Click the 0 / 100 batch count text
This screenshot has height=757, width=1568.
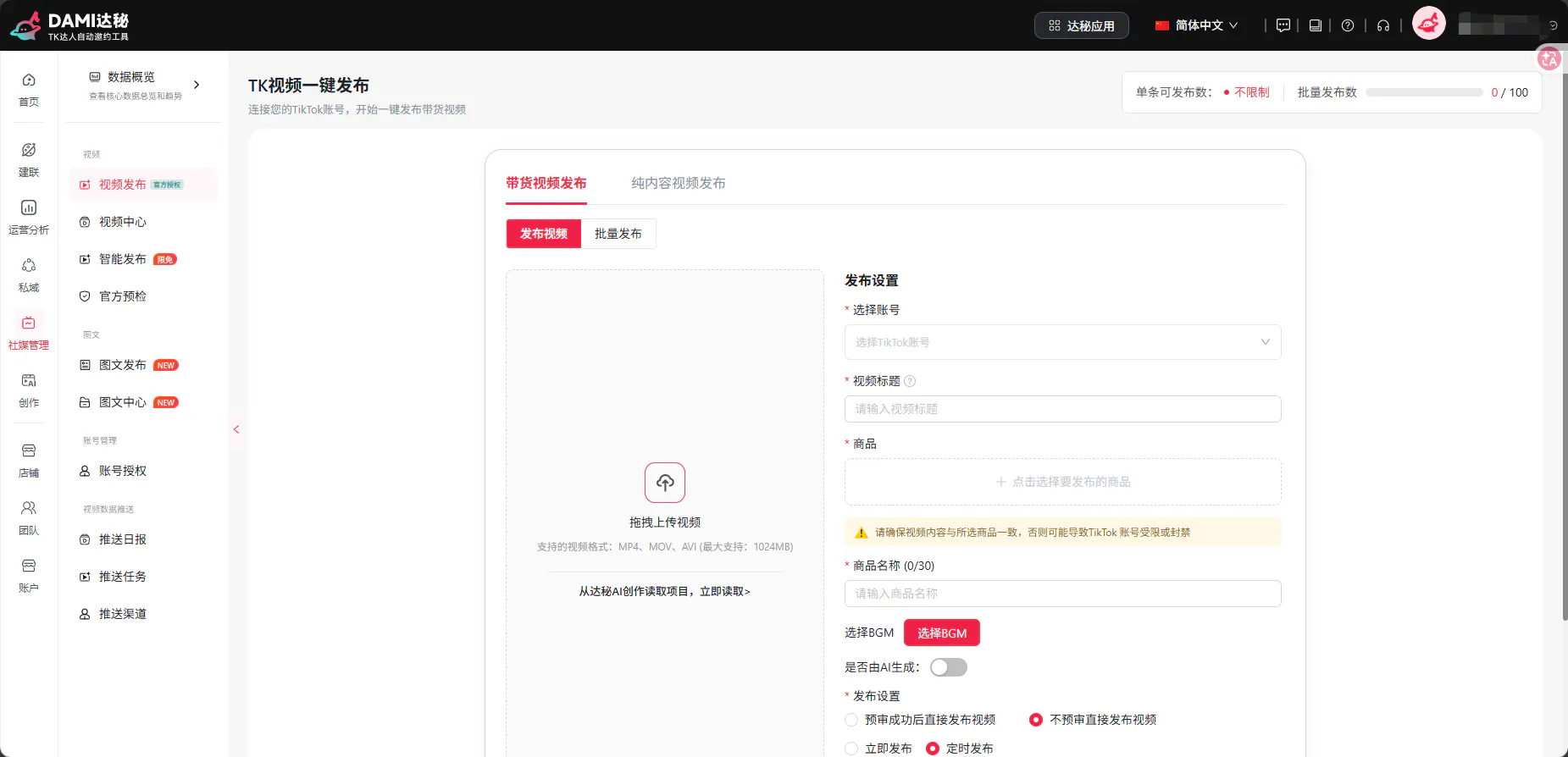(1510, 92)
